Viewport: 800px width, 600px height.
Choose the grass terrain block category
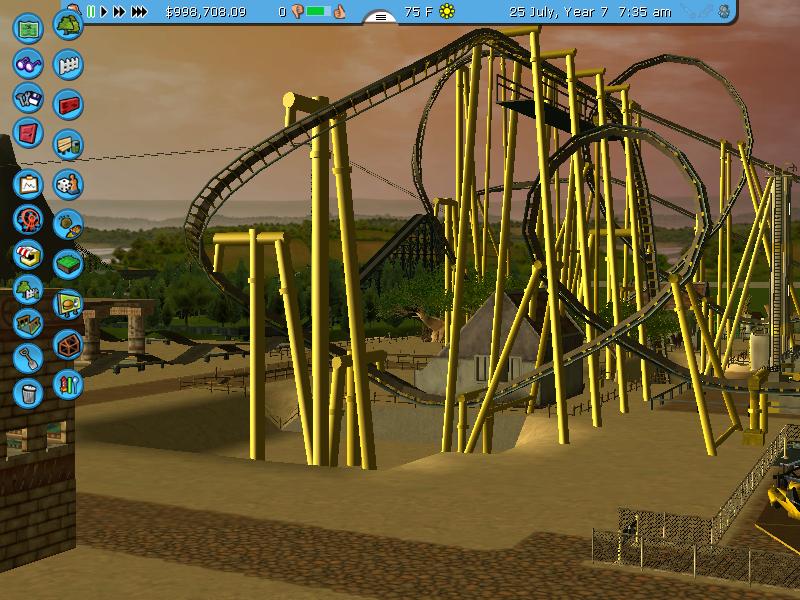[x=68, y=264]
